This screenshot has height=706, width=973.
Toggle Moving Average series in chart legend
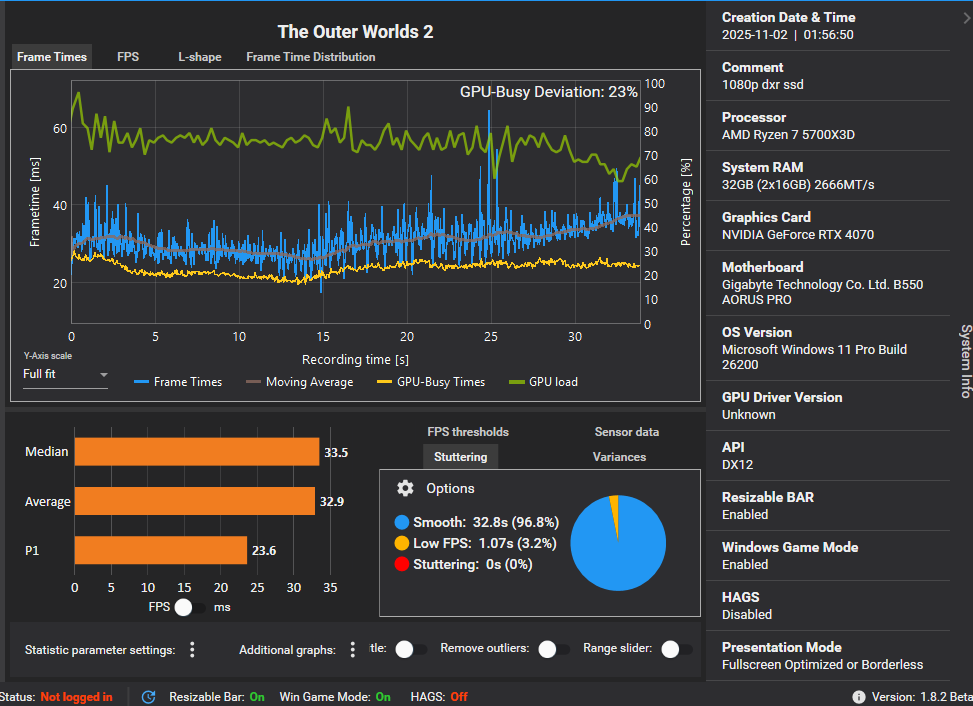[300, 382]
